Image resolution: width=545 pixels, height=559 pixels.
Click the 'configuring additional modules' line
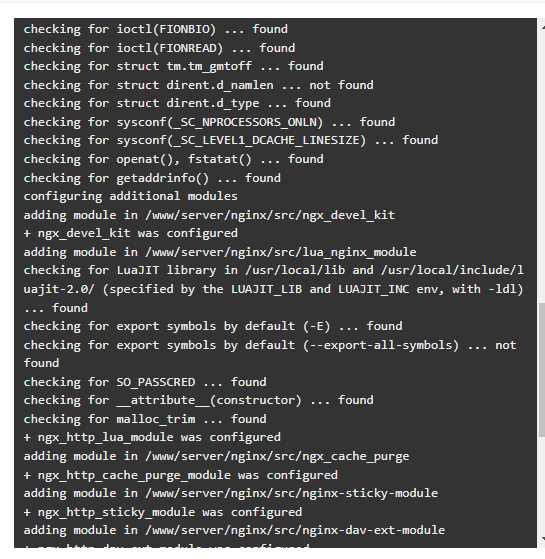pyautogui.click(x=130, y=196)
